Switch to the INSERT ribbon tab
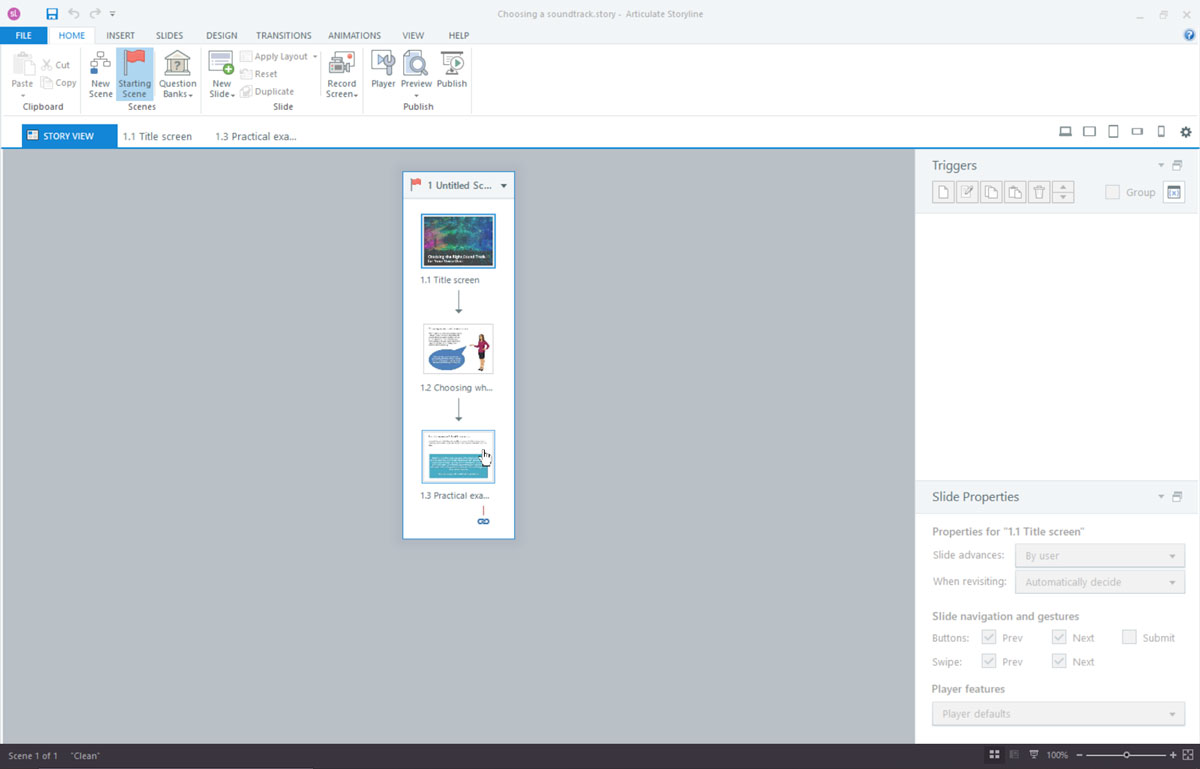 coord(120,36)
